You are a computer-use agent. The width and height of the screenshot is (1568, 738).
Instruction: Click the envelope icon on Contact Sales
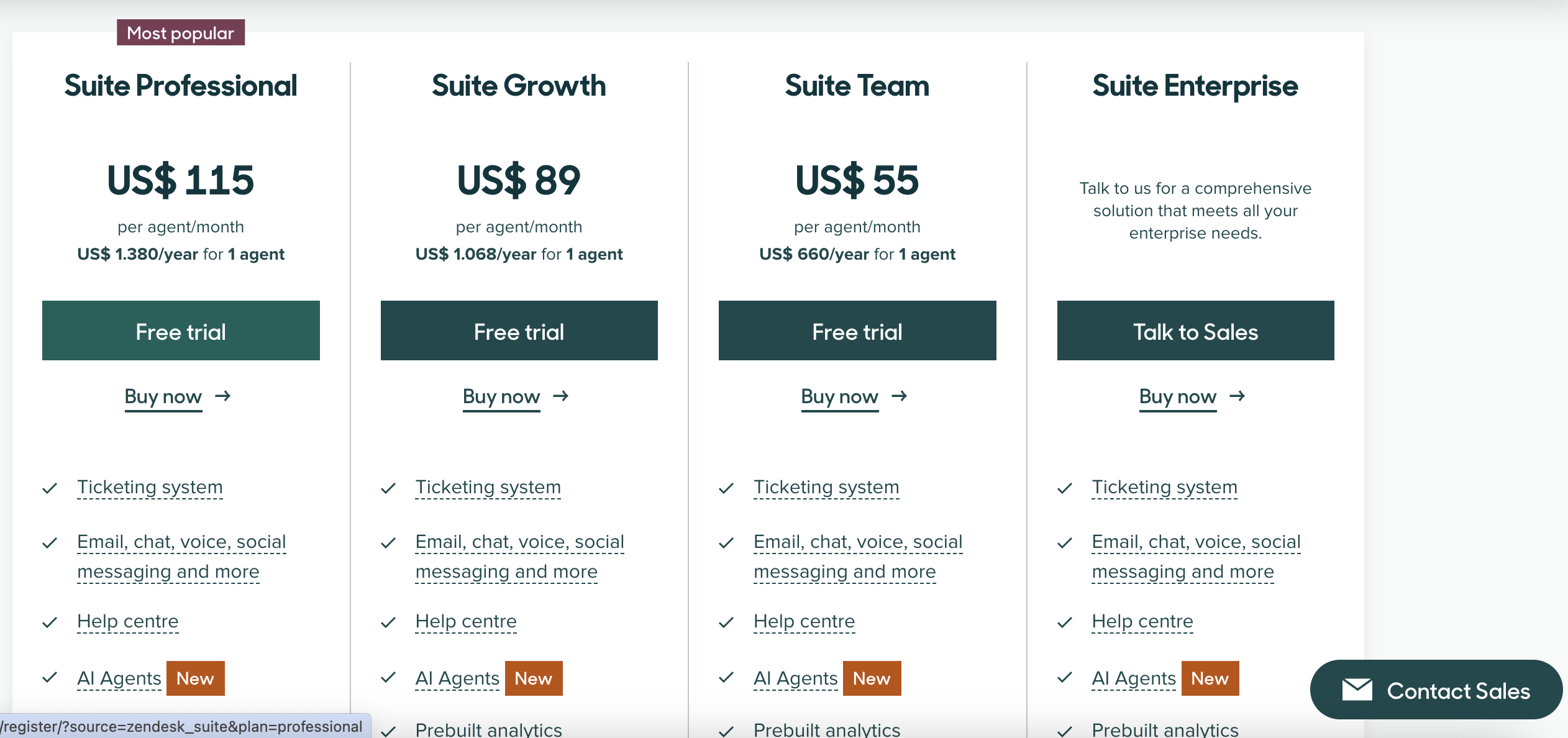[1357, 690]
